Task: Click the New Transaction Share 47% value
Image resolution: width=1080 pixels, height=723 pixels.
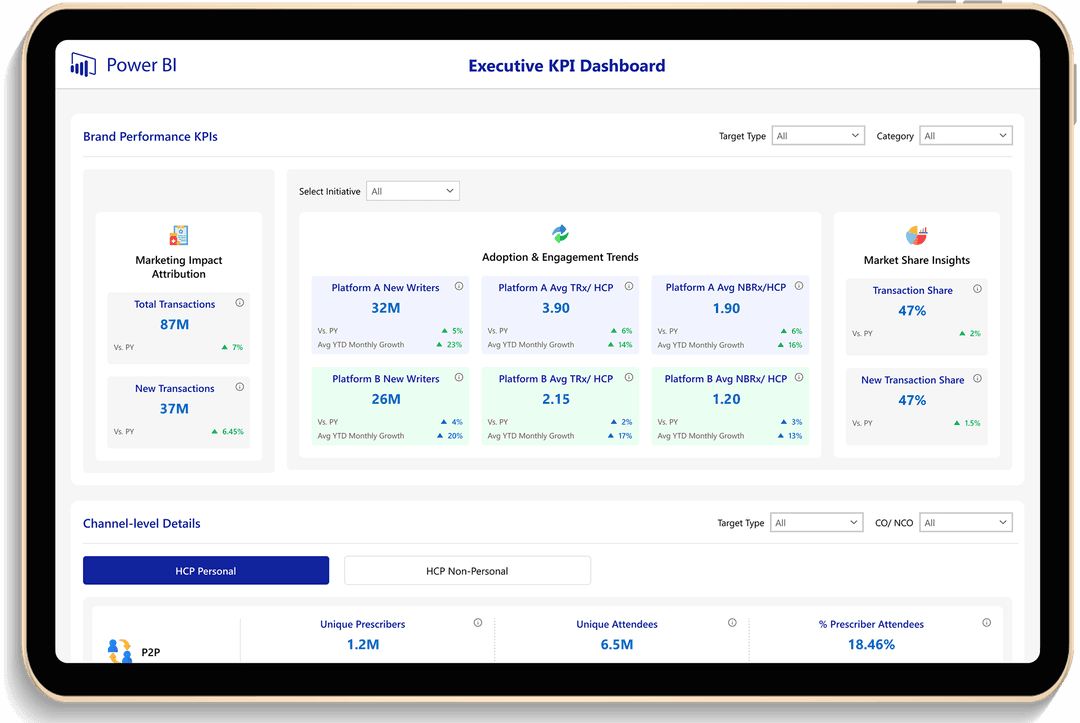Action: pyautogui.click(x=912, y=400)
